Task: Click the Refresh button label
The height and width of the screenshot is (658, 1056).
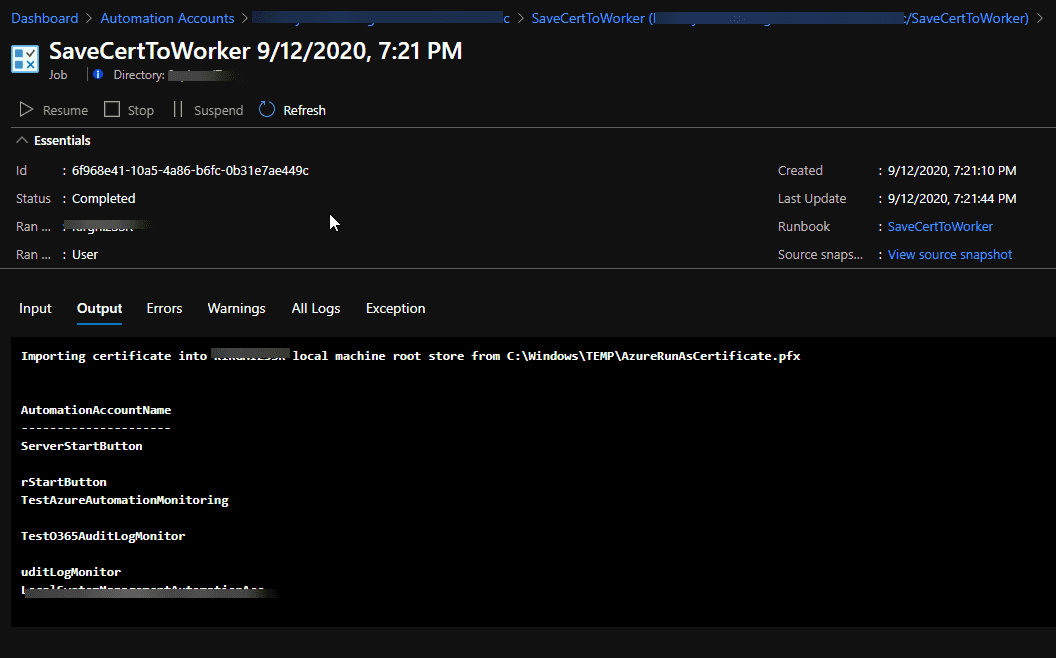Action: pyautogui.click(x=304, y=110)
